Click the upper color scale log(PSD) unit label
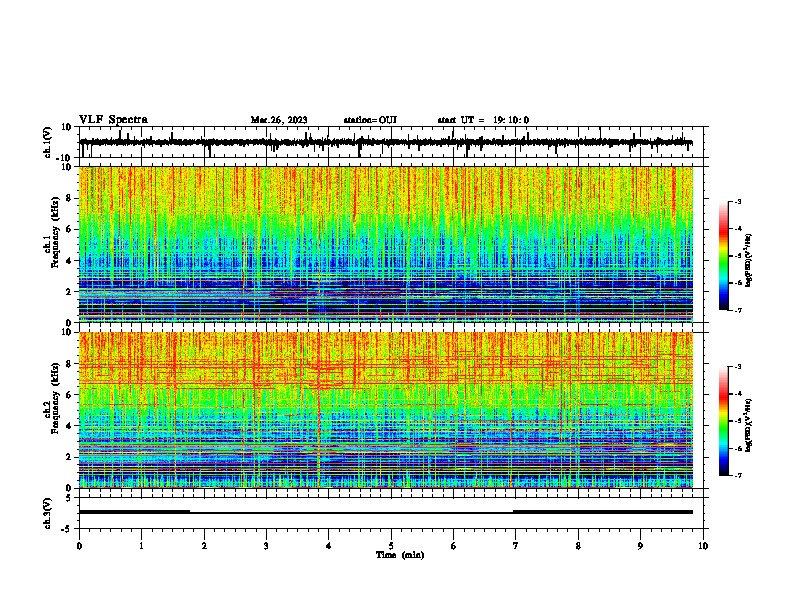This screenshot has height=612, width=792. click(749, 260)
